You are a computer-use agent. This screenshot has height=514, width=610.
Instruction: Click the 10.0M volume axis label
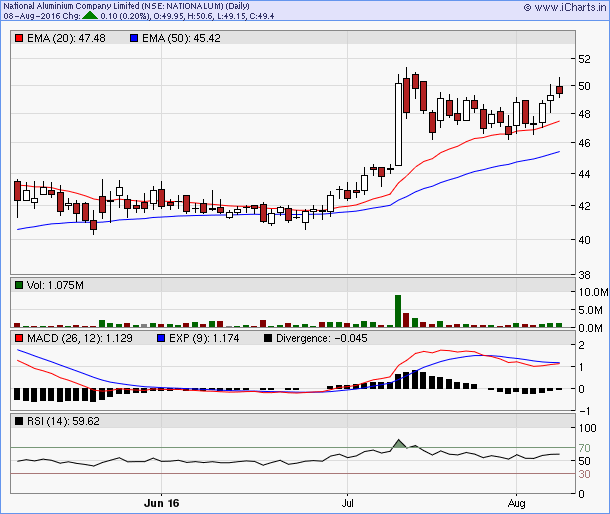click(593, 292)
